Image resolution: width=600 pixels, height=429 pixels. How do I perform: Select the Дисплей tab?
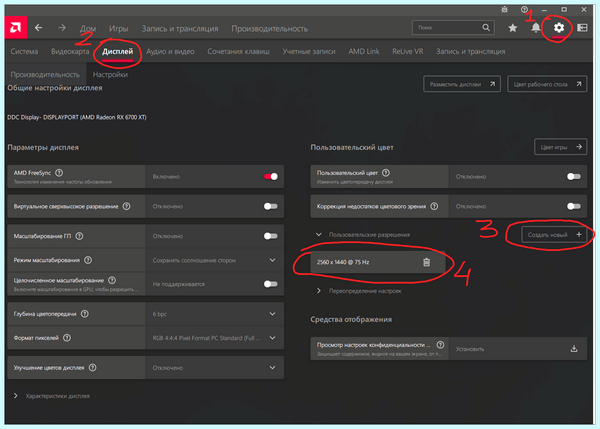tap(117, 51)
